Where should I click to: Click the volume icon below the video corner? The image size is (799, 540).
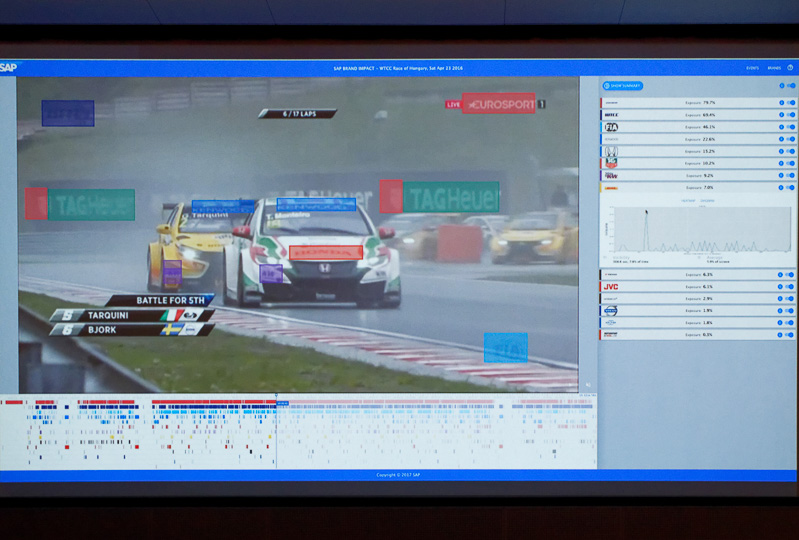click(588, 385)
